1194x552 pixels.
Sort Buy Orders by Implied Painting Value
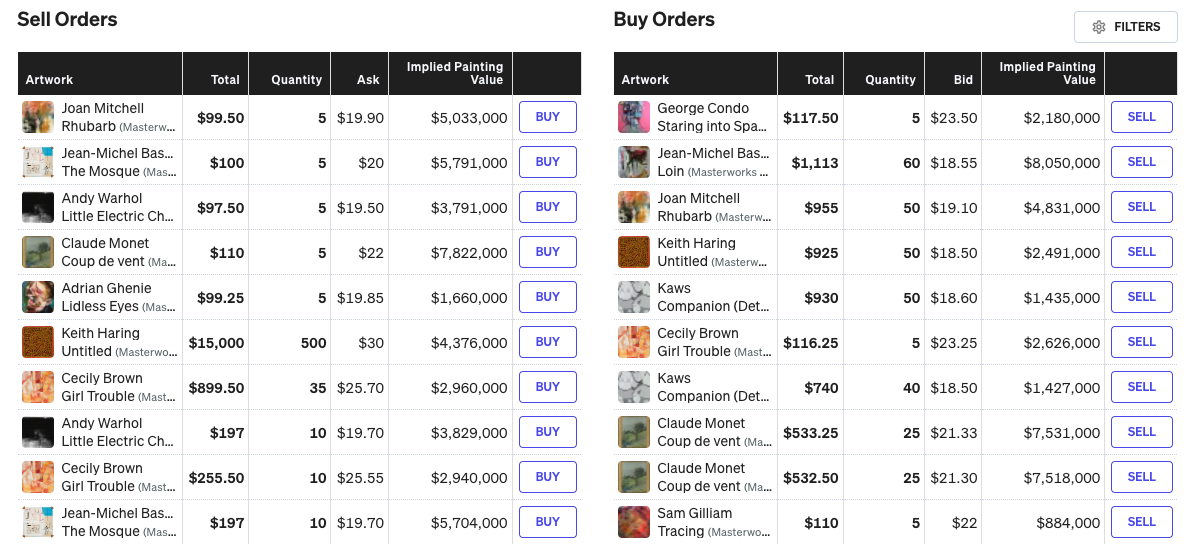point(1047,73)
